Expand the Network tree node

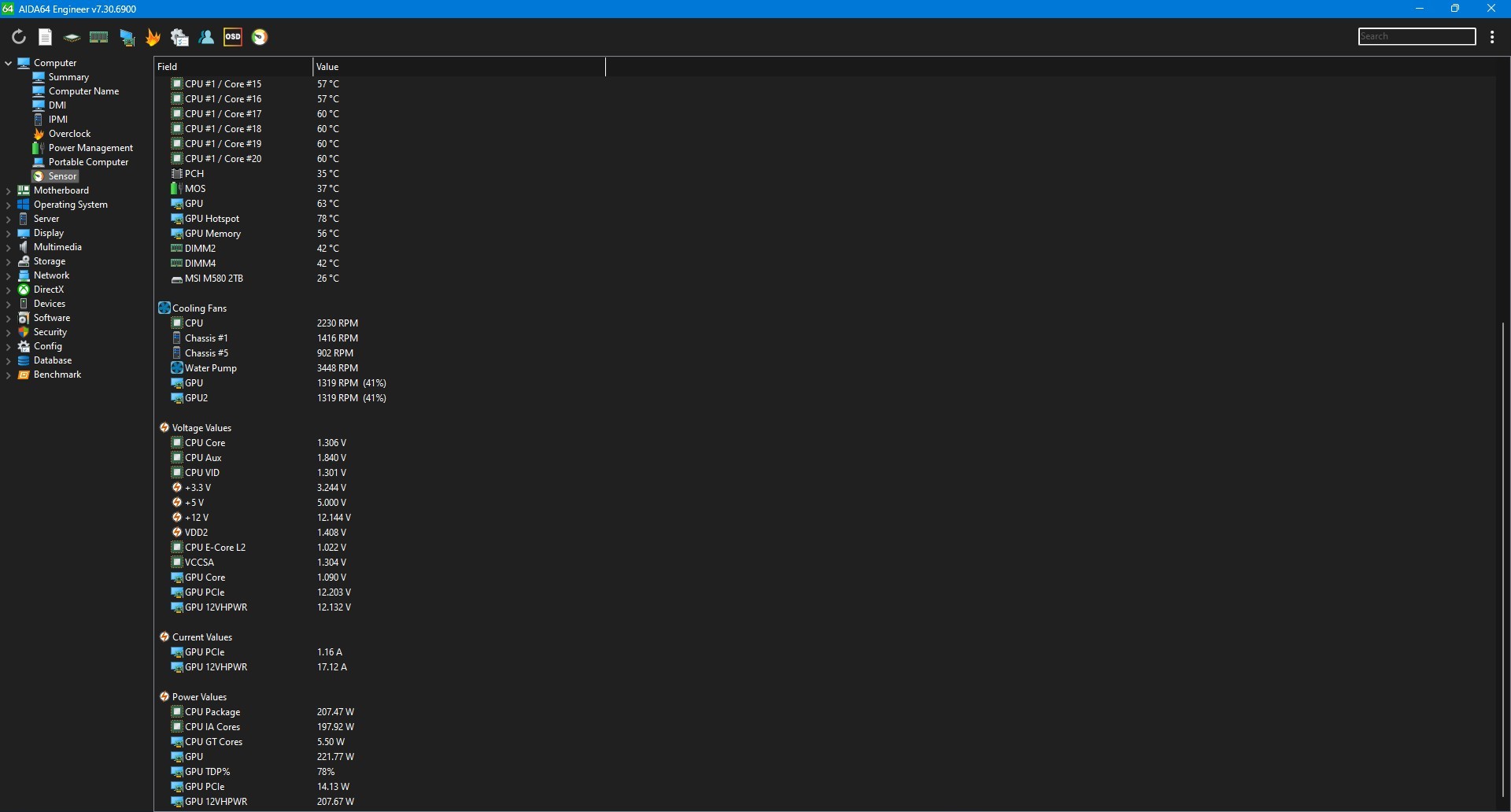click(x=8, y=275)
